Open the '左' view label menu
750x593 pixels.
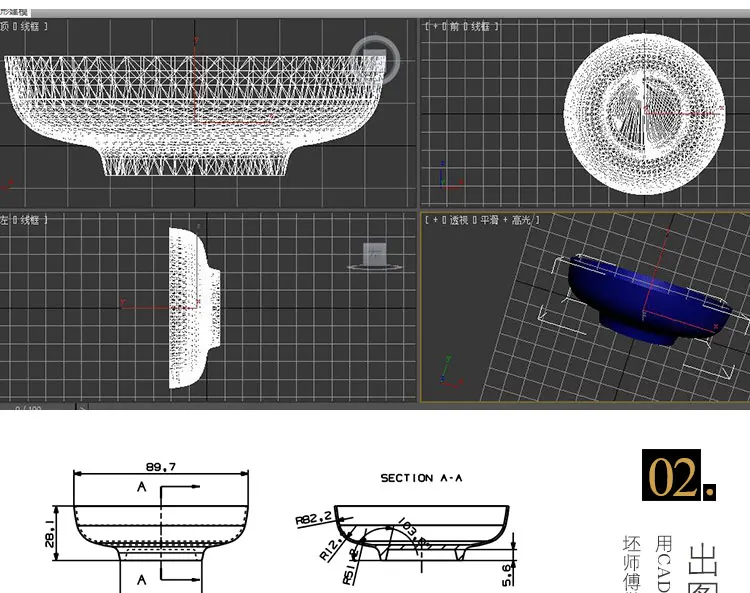pyautogui.click(x=4, y=220)
